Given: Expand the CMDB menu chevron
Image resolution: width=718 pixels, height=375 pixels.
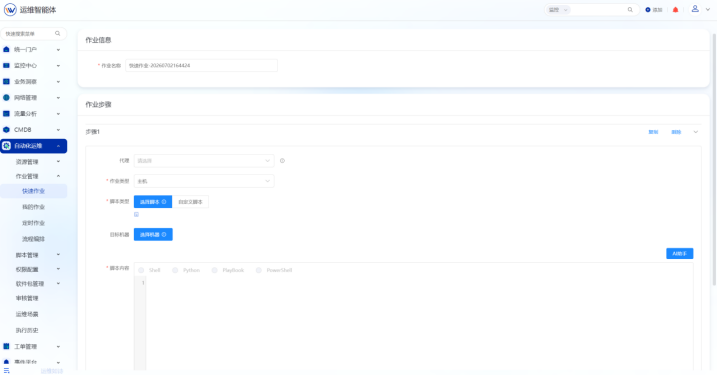Looking at the screenshot, I should click(x=58, y=130).
